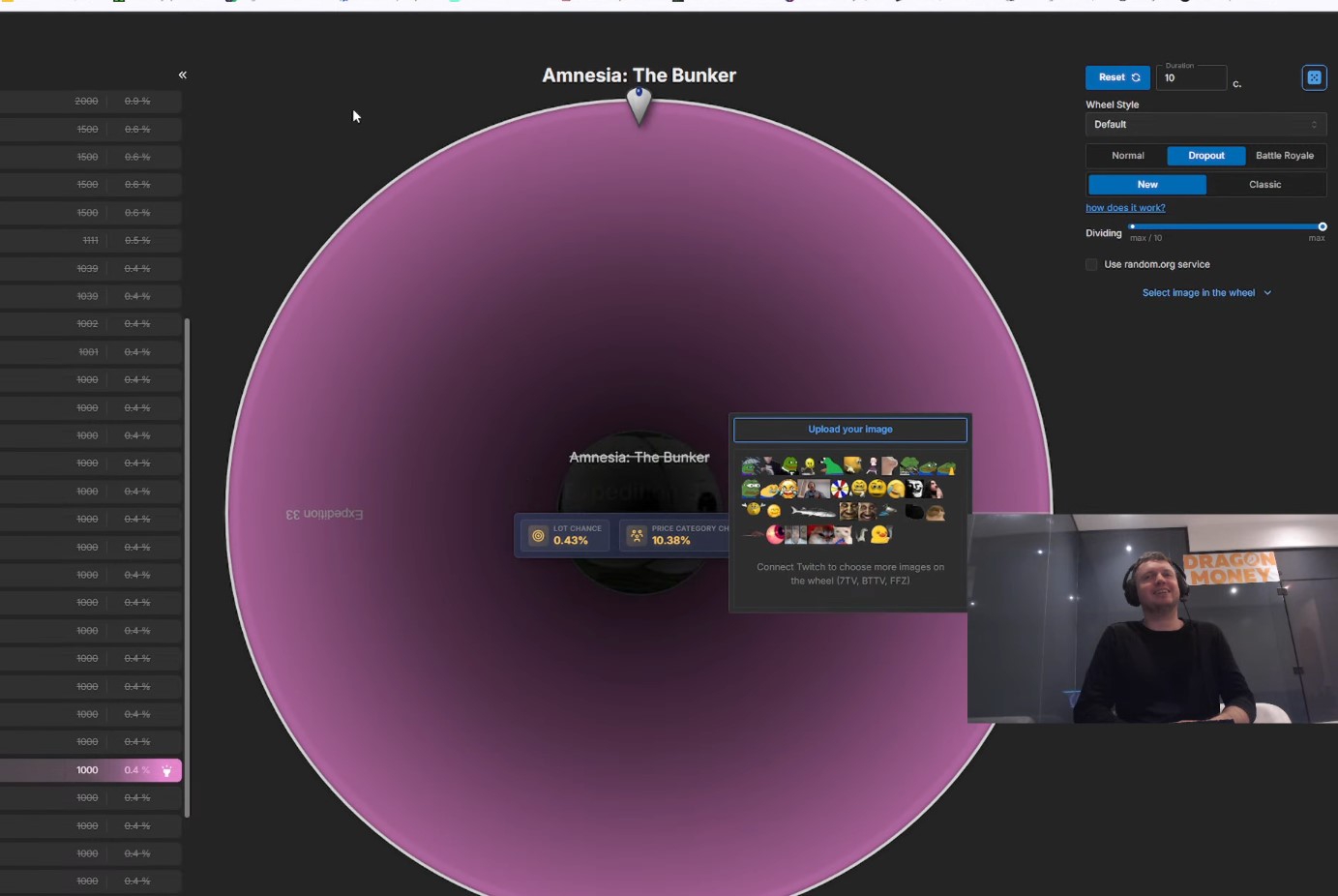Screen dimensions: 1338x896
Task: Click the Duration input field
Action: coord(1192,77)
